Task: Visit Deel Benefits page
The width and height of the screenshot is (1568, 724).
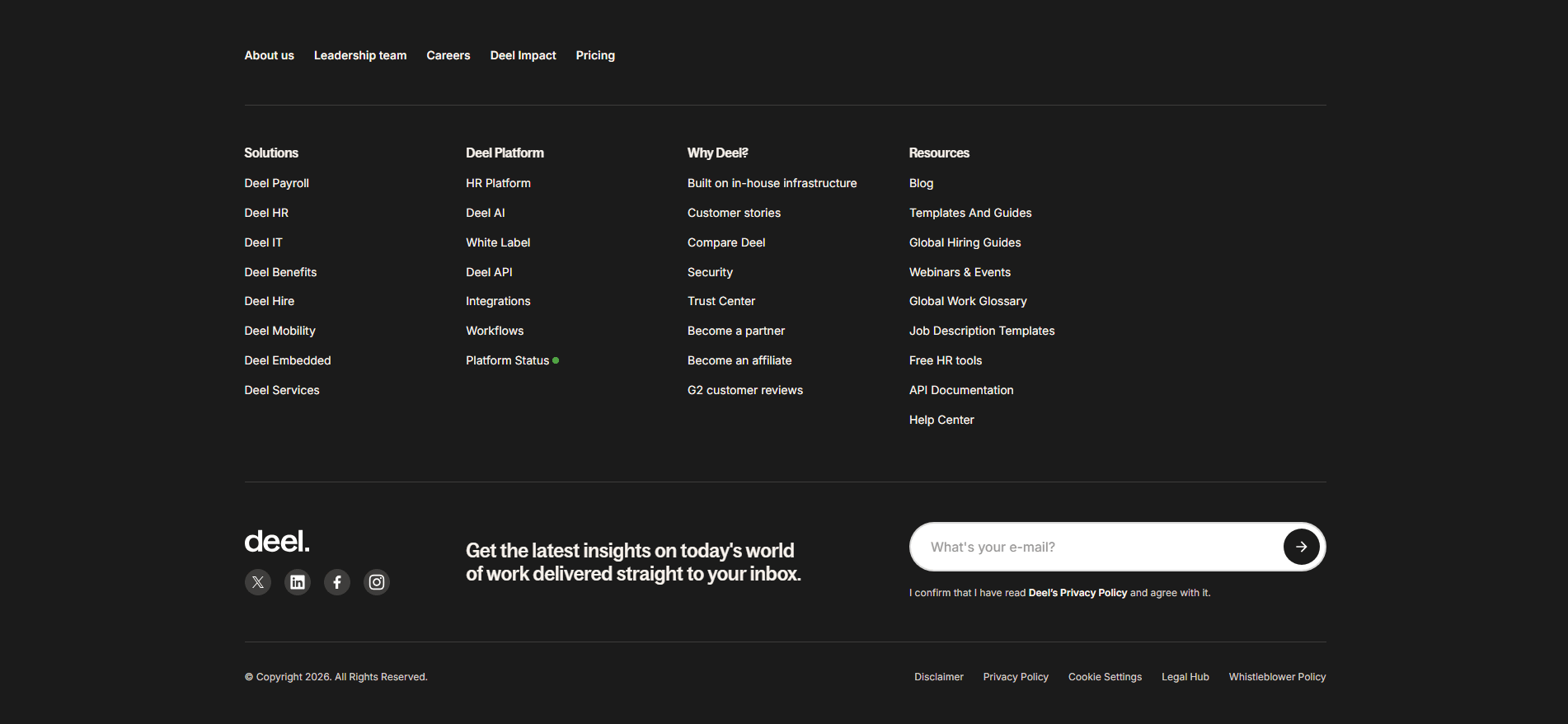Action: [x=281, y=272]
